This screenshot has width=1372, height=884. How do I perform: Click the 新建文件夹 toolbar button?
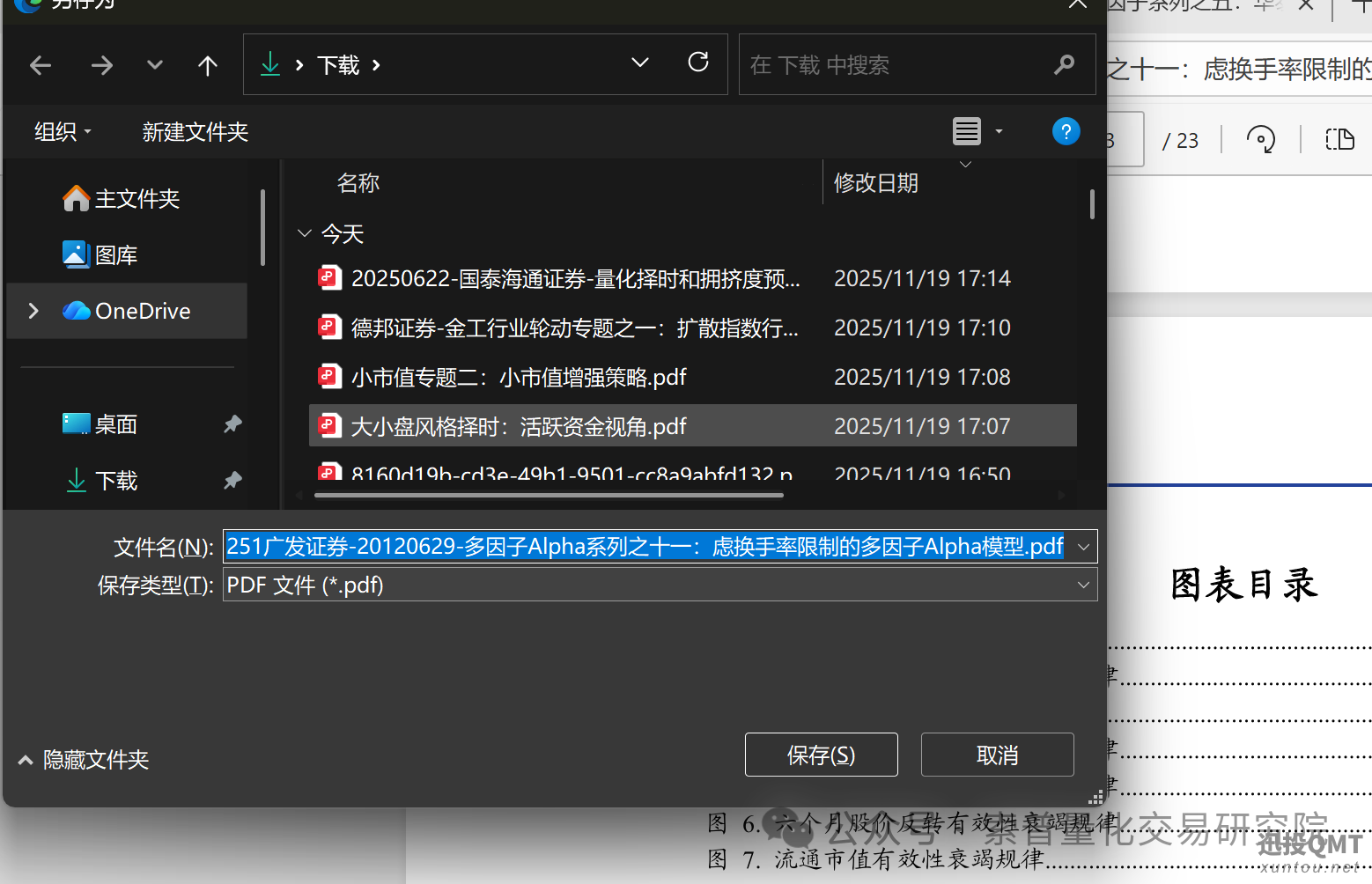pos(195,131)
